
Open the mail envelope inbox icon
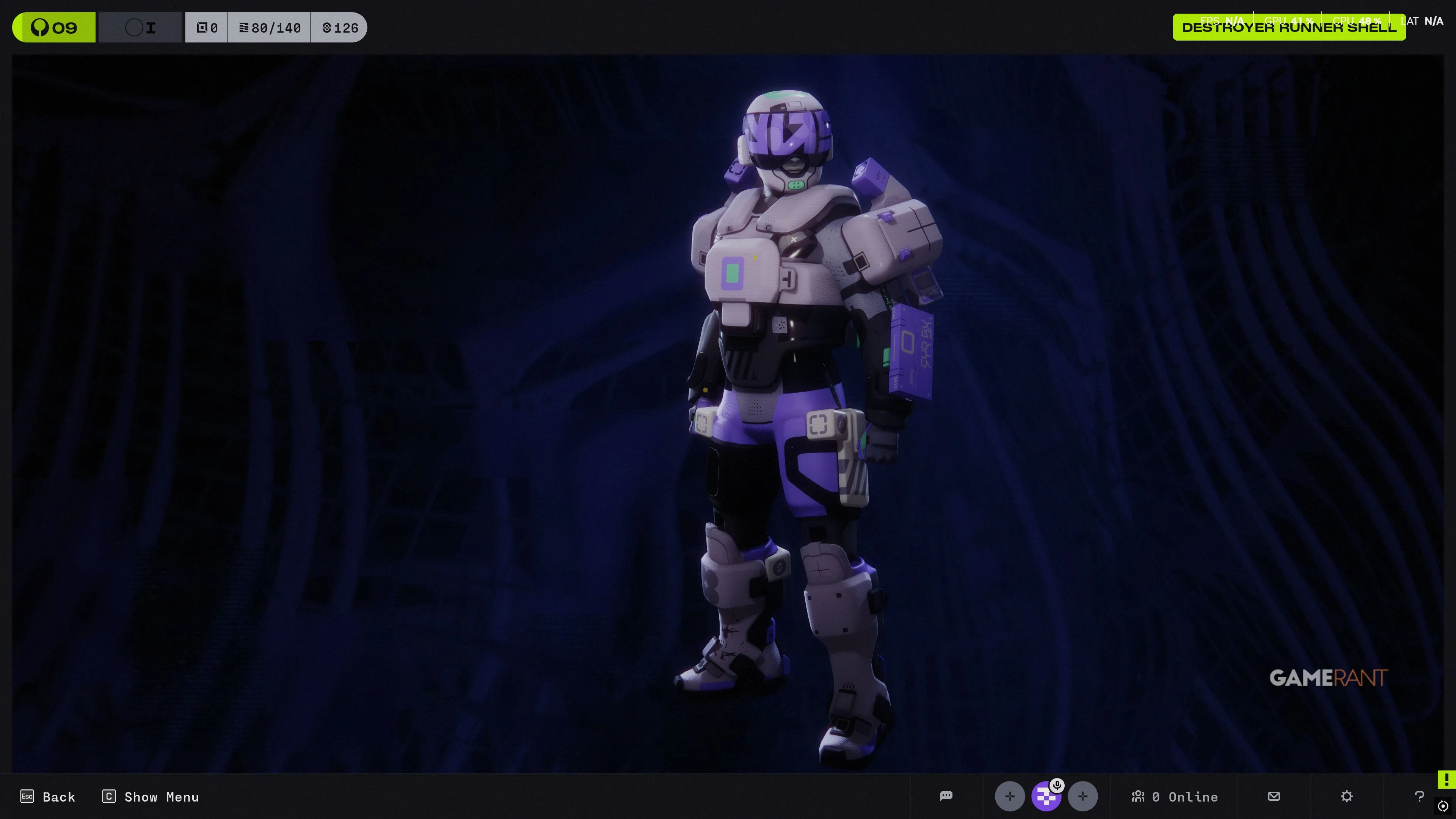(x=1274, y=796)
